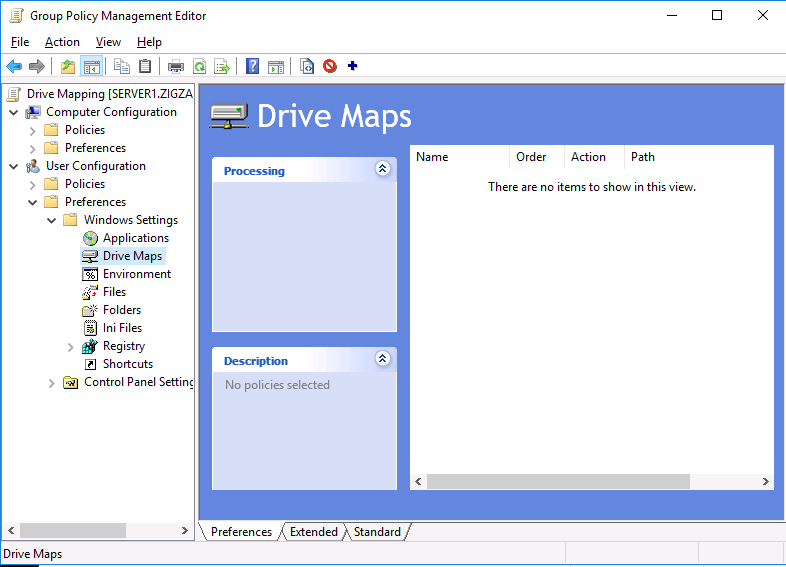Click the Refresh toolbar icon
Image resolution: width=786 pixels, height=567 pixels.
point(200,66)
